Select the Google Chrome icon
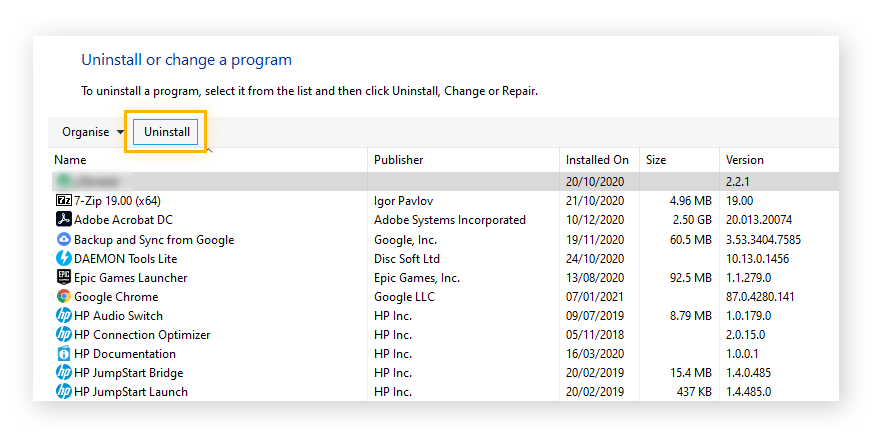 [x=63, y=297]
